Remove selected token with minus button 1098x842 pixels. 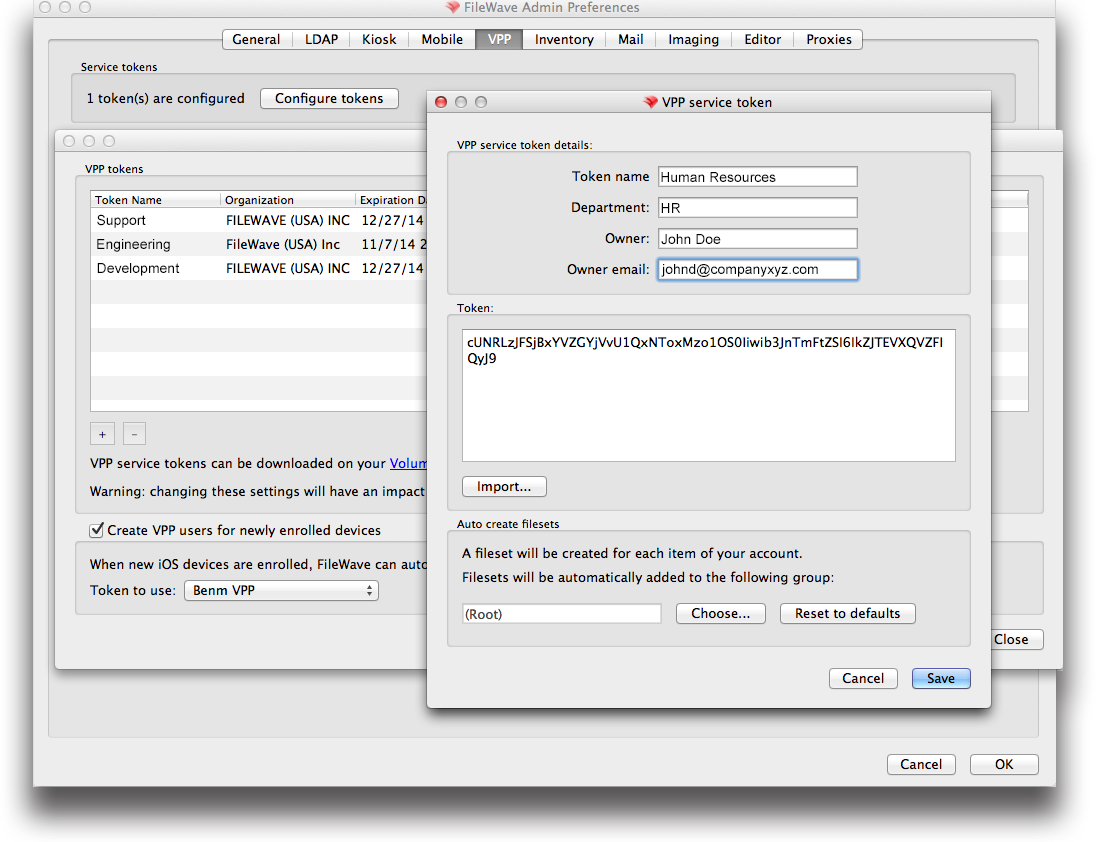pos(134,434)
